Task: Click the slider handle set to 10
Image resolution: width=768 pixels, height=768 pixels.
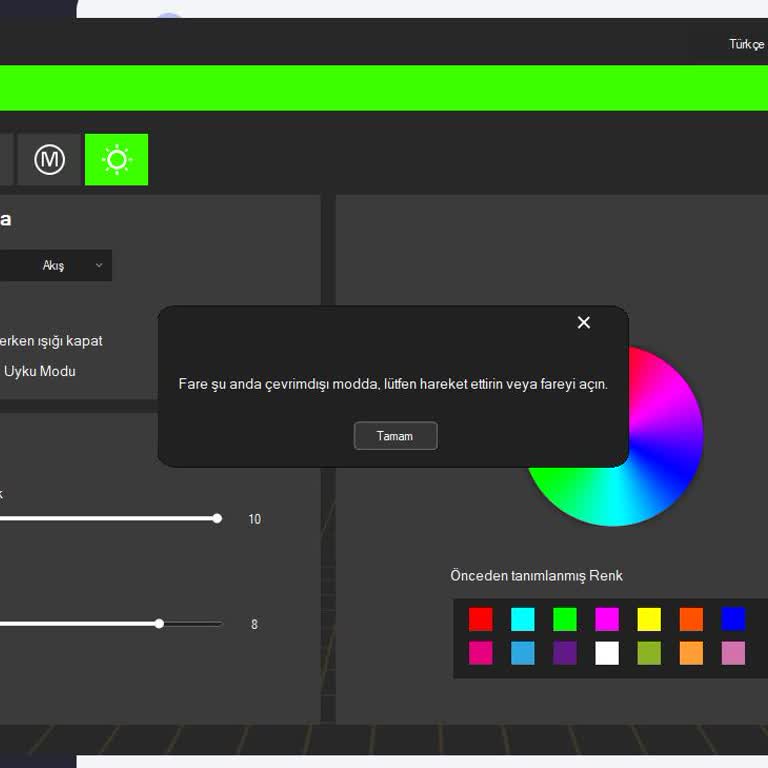Action: [217, 518]
